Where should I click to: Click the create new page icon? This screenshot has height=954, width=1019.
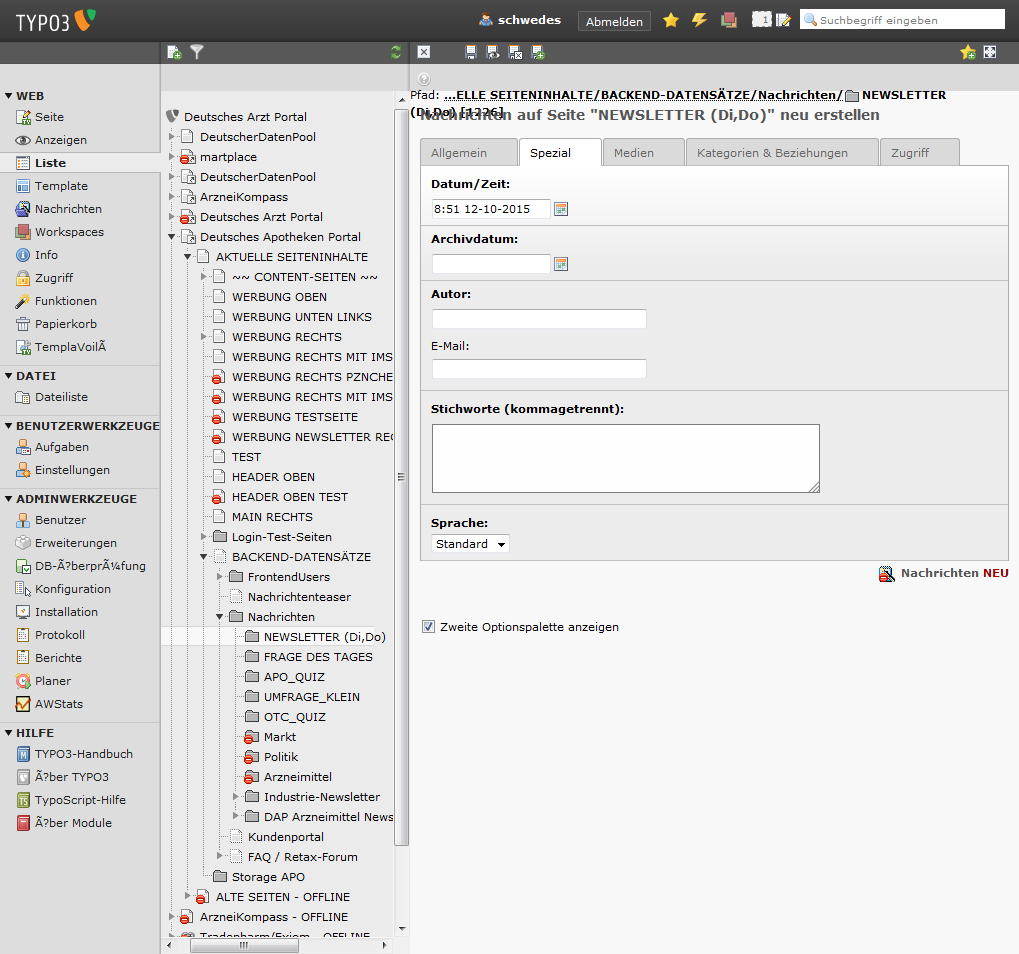(x=174, y=52)
